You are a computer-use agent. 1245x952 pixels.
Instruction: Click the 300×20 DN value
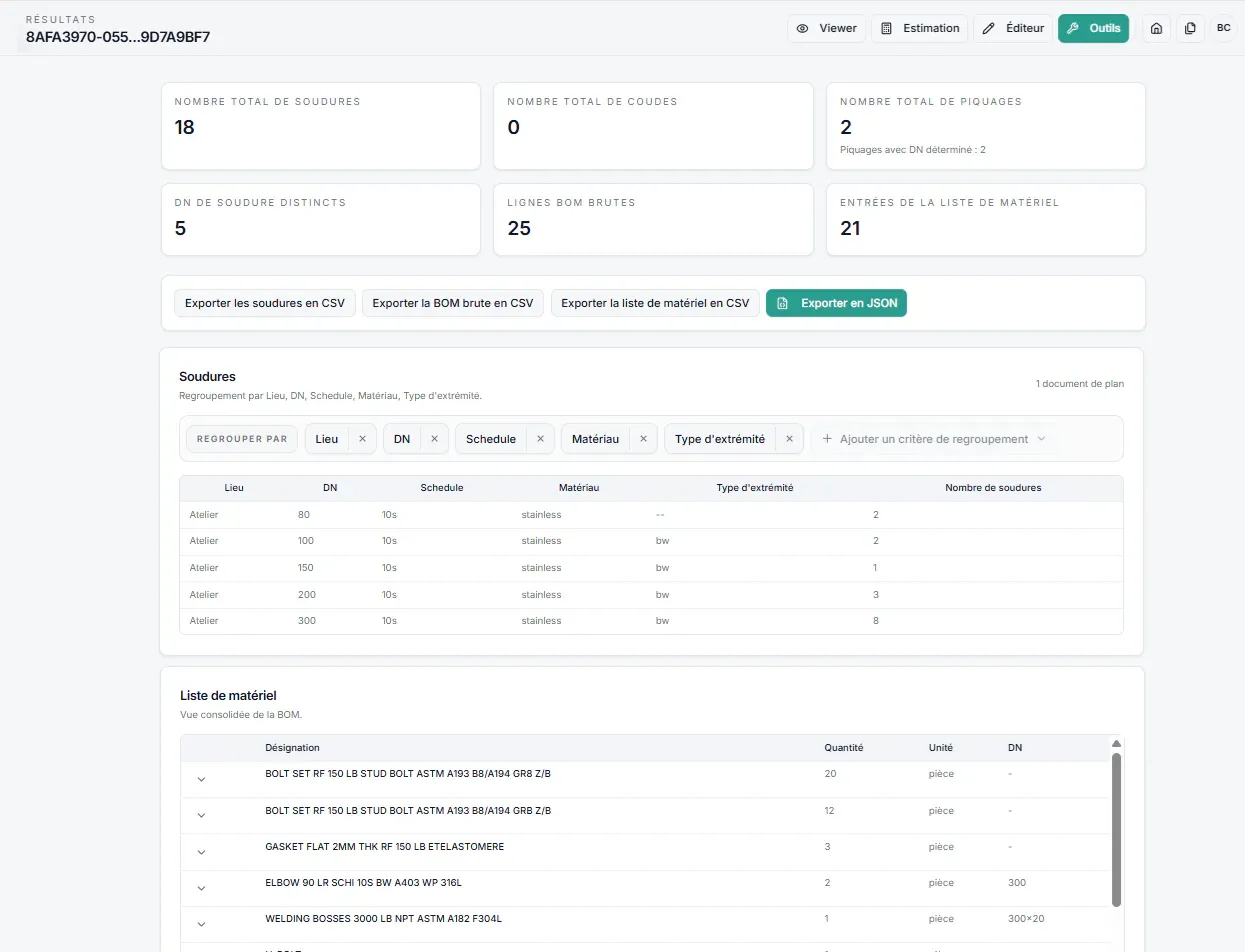pyautogui.click(x=1026, y=919)
